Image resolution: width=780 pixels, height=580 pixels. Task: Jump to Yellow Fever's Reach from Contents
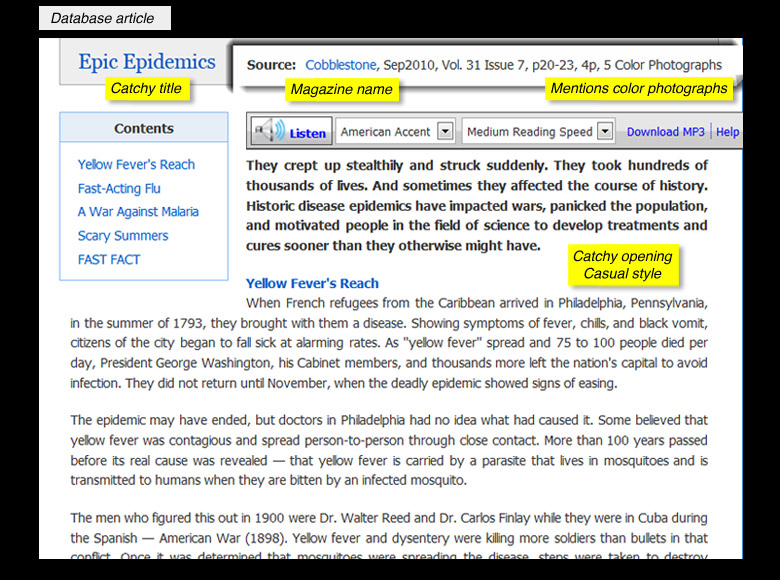pyautogui.click(x=136, y=165)
